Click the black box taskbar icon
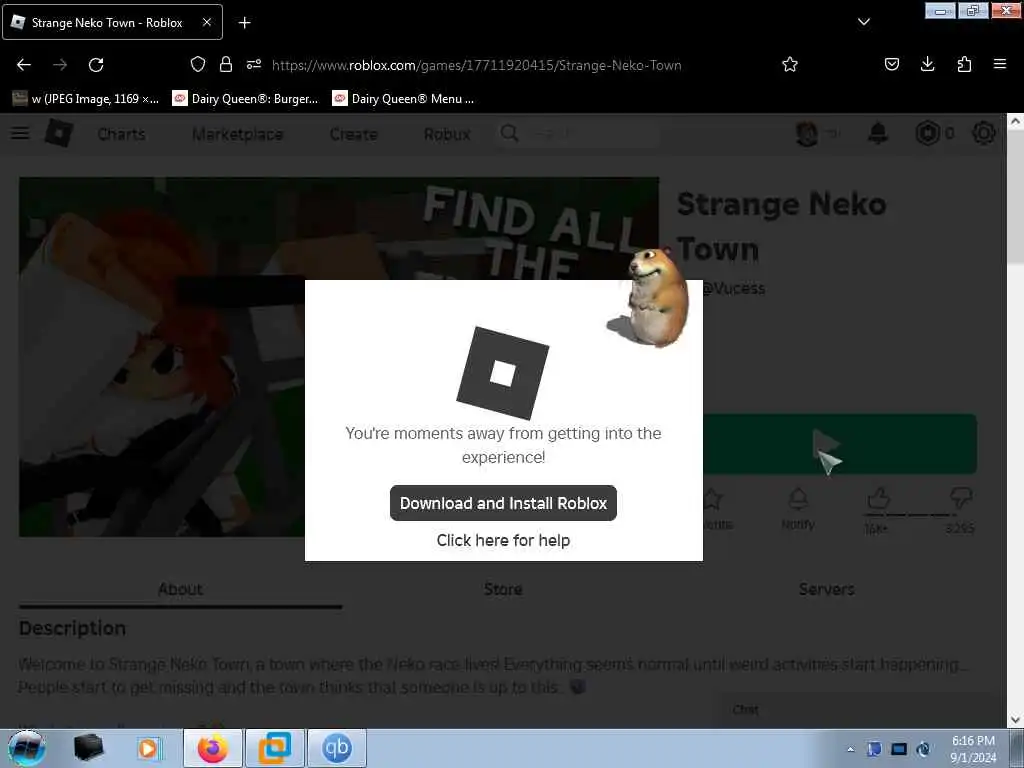1024x768 pixels. coord(88,748)
